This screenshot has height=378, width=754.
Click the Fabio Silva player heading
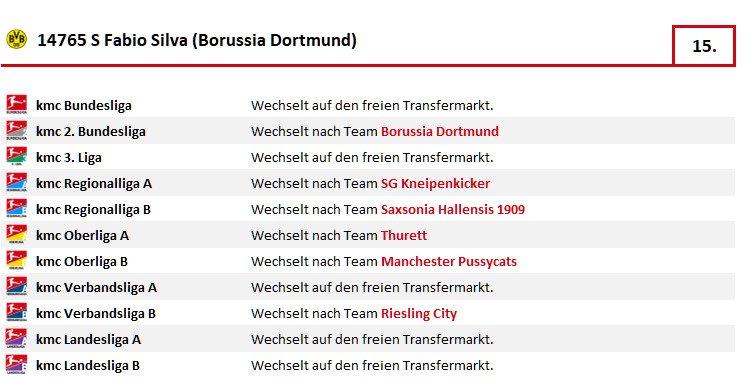(197, 40)
